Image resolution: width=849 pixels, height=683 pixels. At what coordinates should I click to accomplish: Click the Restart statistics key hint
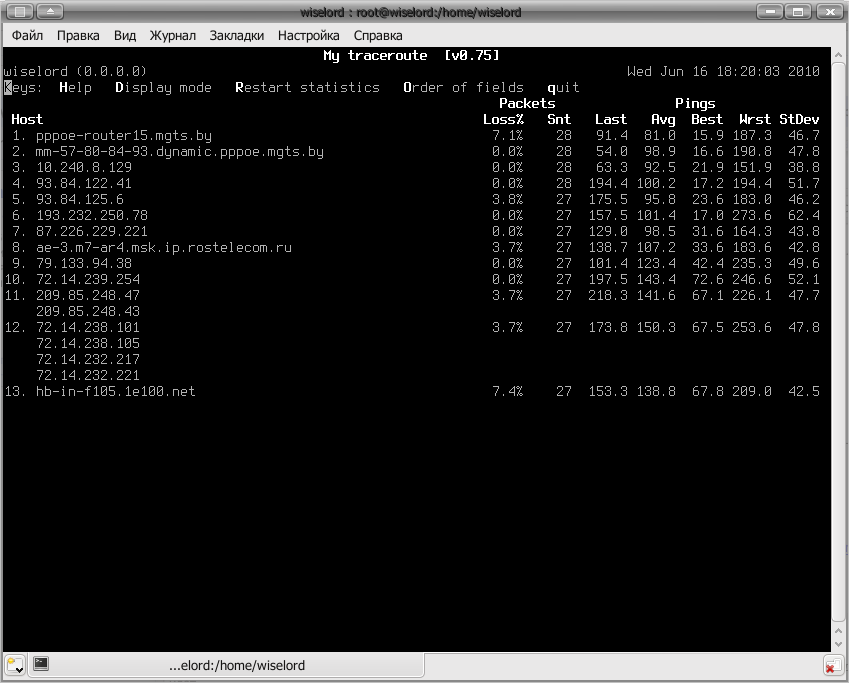coord(307,88)
